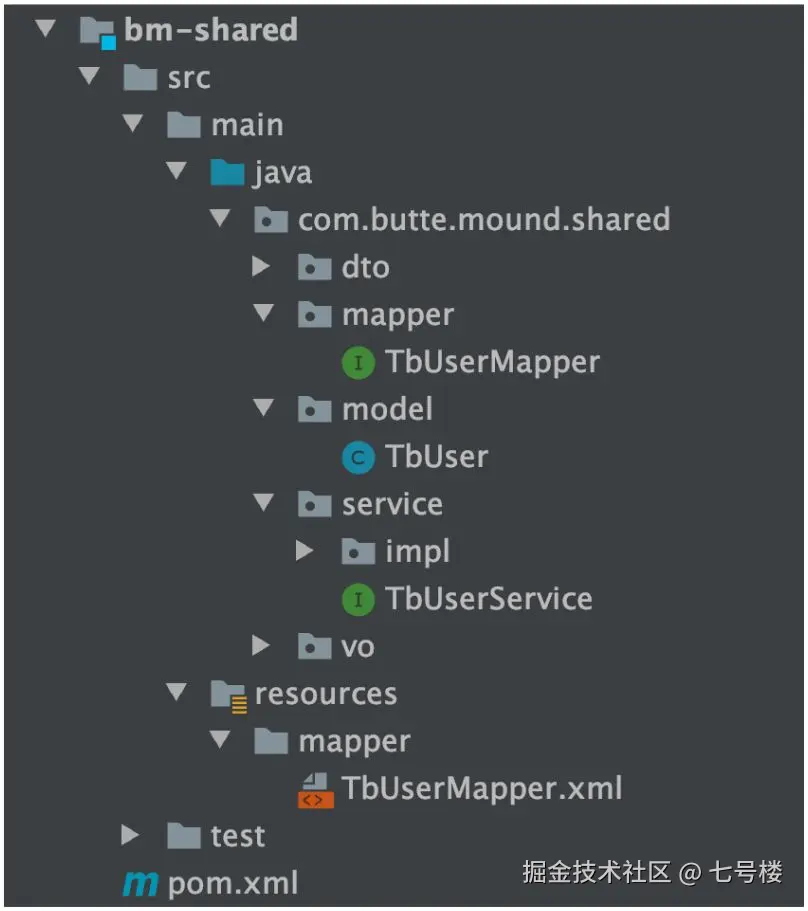
Task: Select the TbUserService interface
Action: point(489,599)
